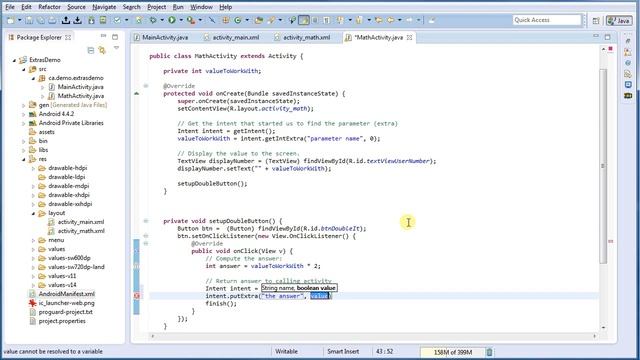Viewport: 640px width, 360px height.
Task: Click the Quick Access search field
Action: pos(547,20)
